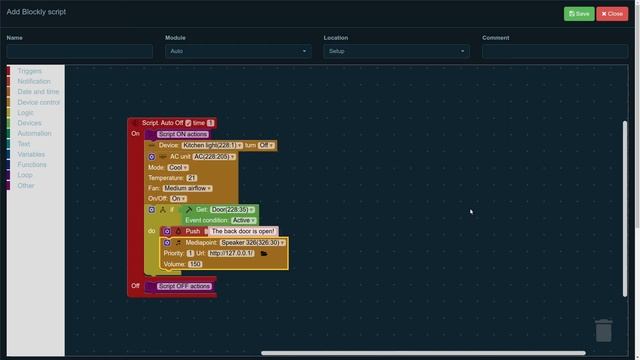Viewport: 640px width, 360px height.
Task: Close the Add Blockly script dialog
Action: pyautogui.click(x=612, y=14)
